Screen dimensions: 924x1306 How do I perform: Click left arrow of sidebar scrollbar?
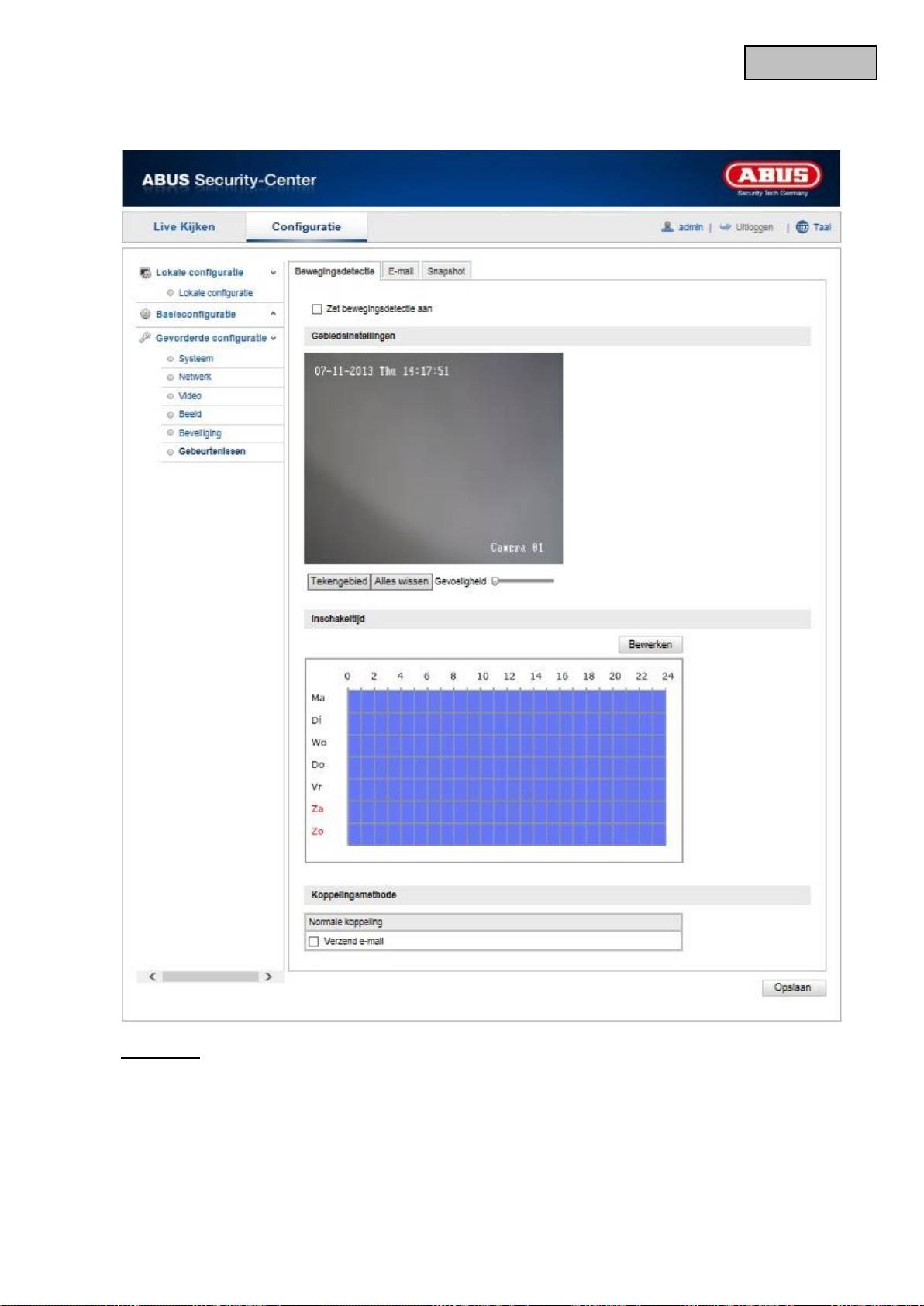153,977
